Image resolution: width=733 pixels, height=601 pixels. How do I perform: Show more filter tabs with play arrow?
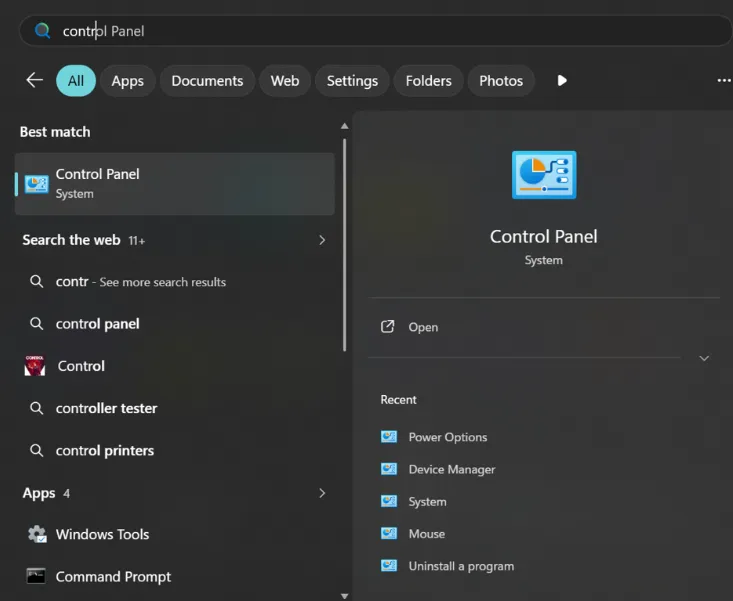coord(562,80)
